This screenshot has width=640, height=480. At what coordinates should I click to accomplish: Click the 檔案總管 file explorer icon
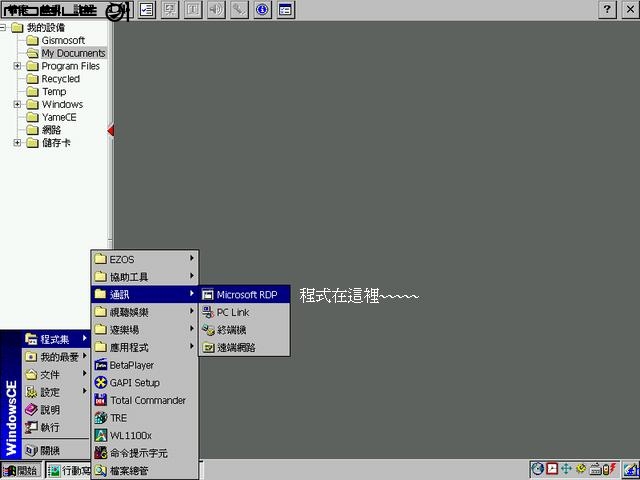point(100,470)
